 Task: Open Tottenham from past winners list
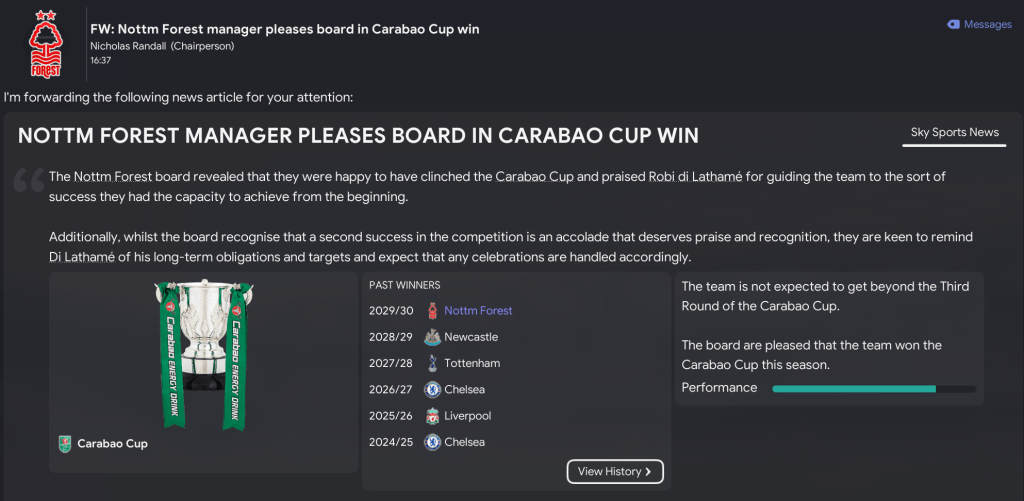472,363
